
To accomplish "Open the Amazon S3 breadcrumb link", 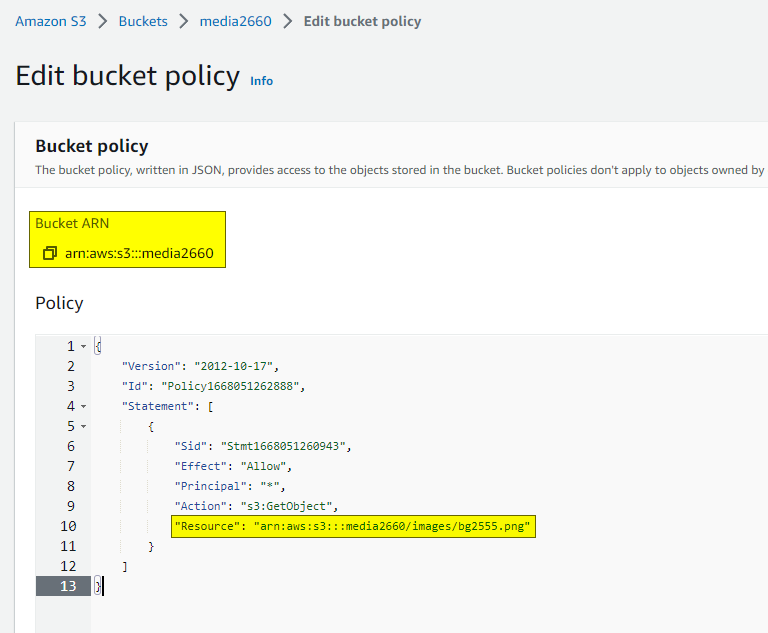I will [x=51, y=22].
